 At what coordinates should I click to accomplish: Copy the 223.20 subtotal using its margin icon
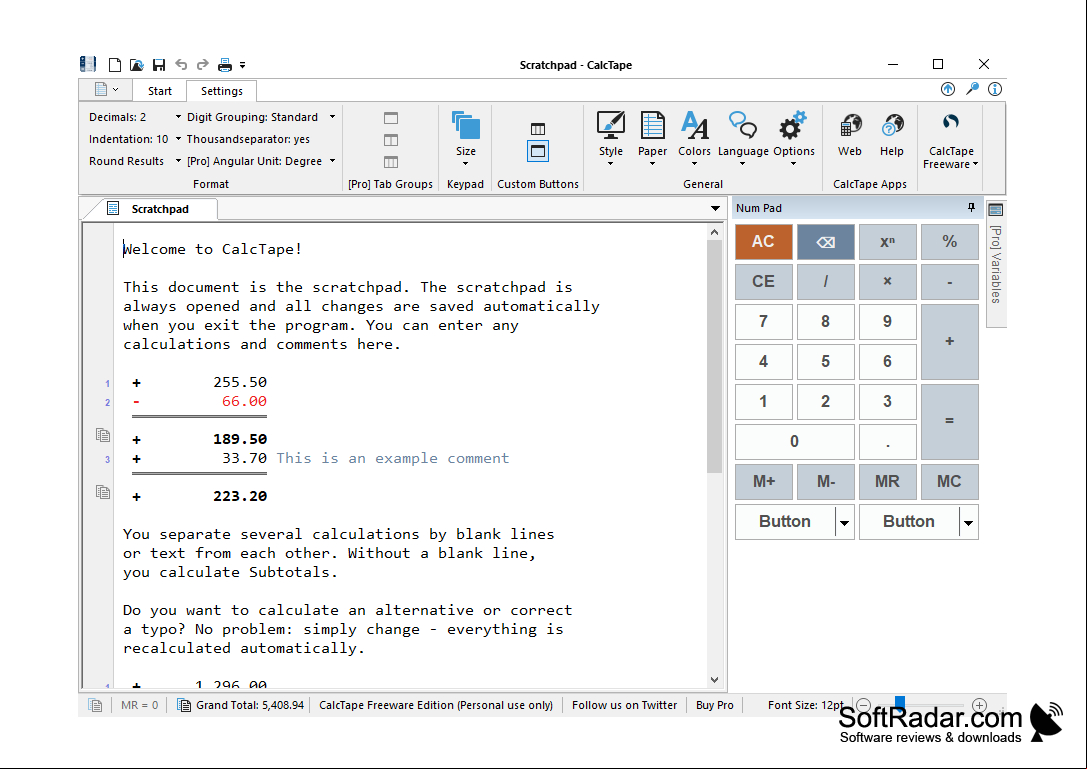click(103, 492)
